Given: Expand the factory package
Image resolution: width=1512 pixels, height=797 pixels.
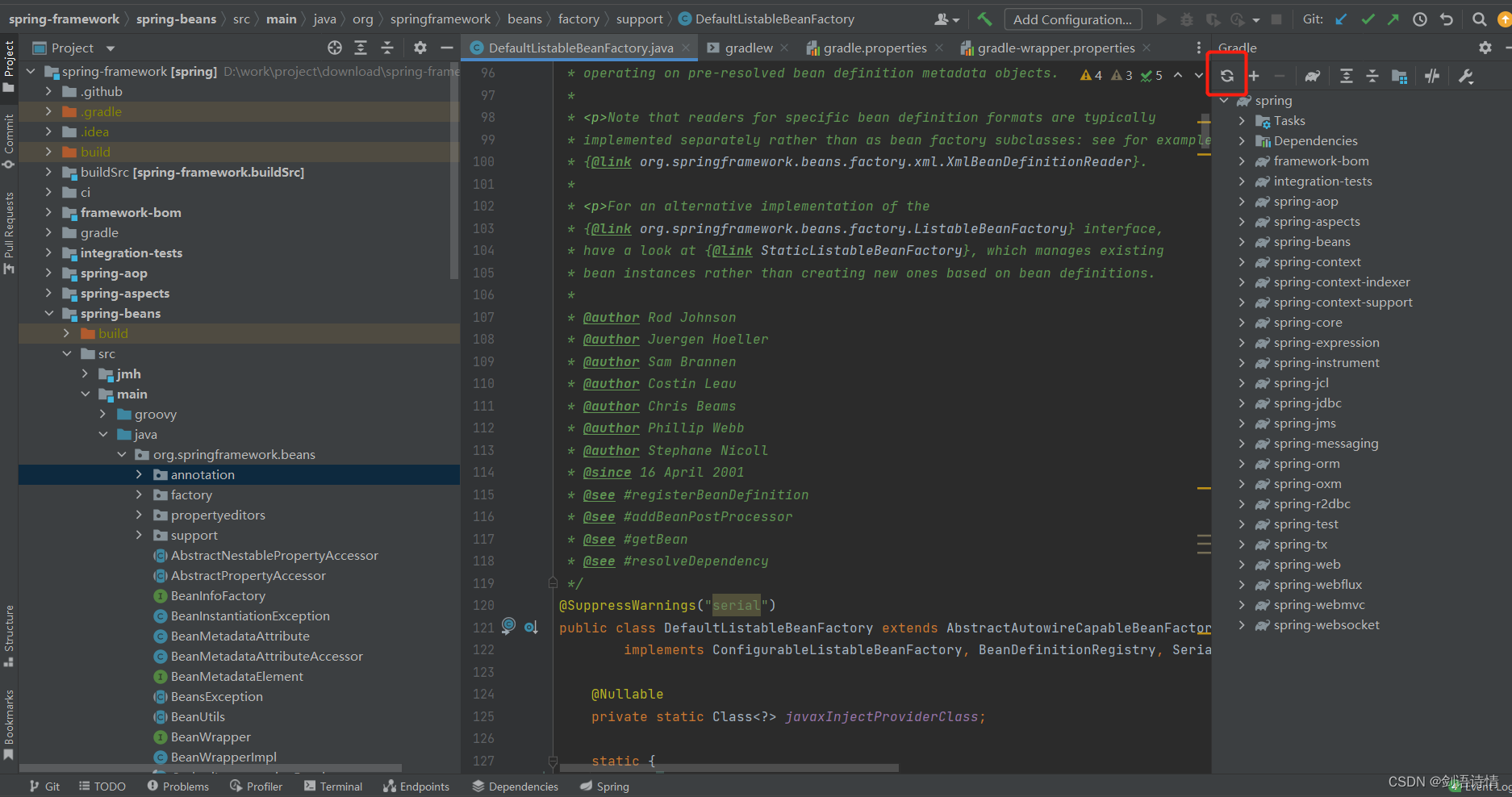Looking at the screenshot, I should coord(139,494).
